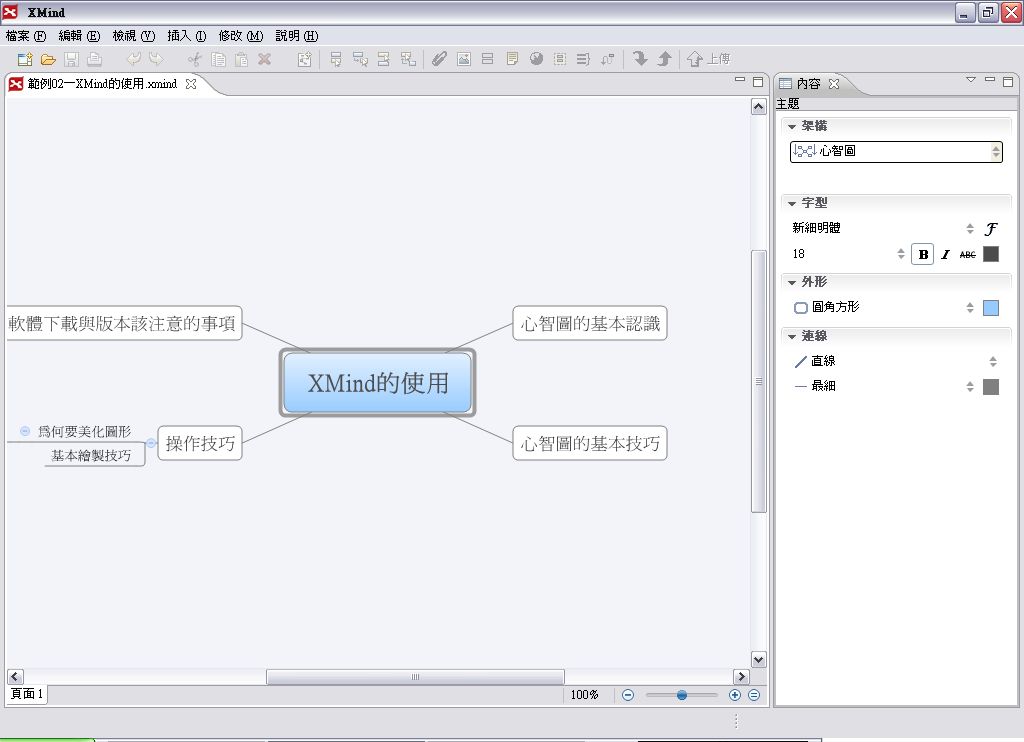Click the New workbook icon
Screen dimensions: 1024x742
tap(25, 59)
